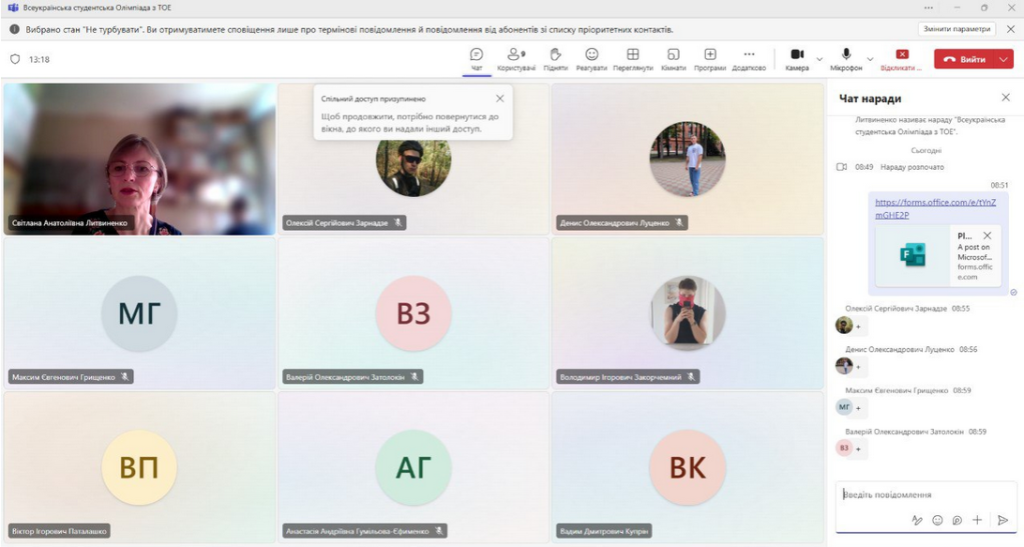Open the message format options icon
Image resolution: width=1024 pixels, height=547 pixels.
click(x=917, y=520)
